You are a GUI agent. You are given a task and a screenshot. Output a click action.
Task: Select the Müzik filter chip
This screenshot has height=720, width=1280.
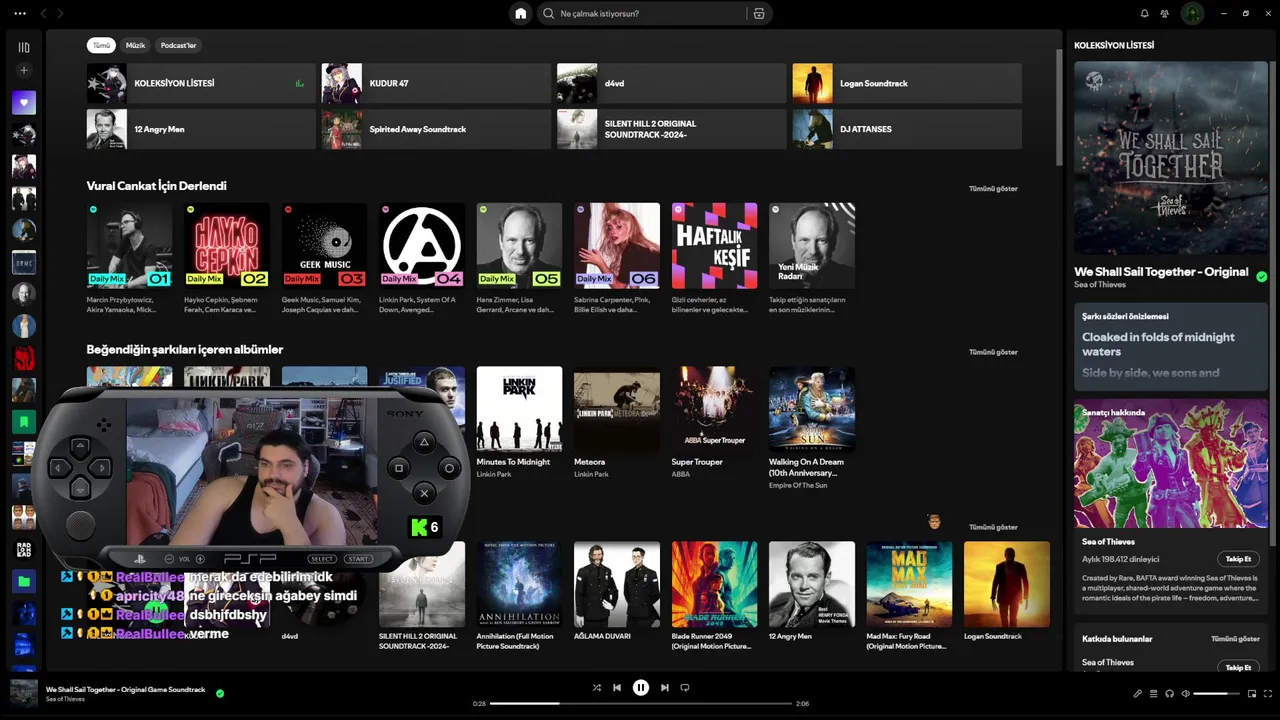(135, 45)
